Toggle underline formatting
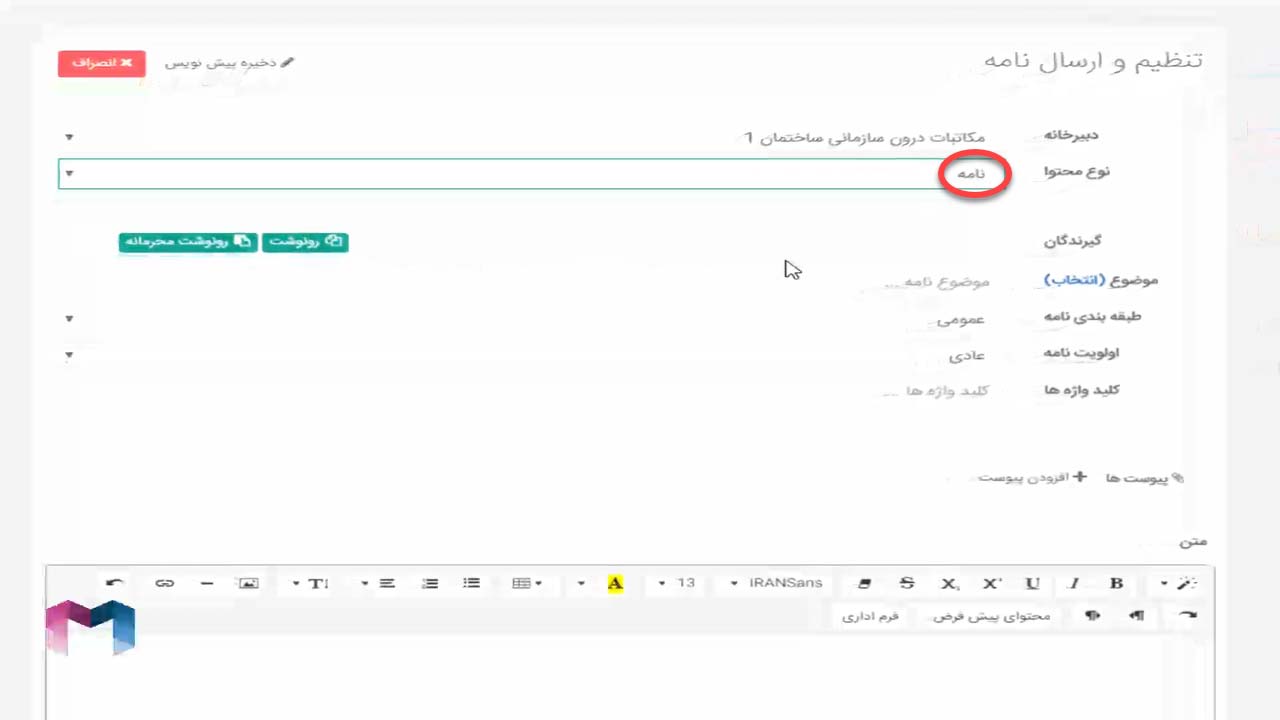 1033,583
